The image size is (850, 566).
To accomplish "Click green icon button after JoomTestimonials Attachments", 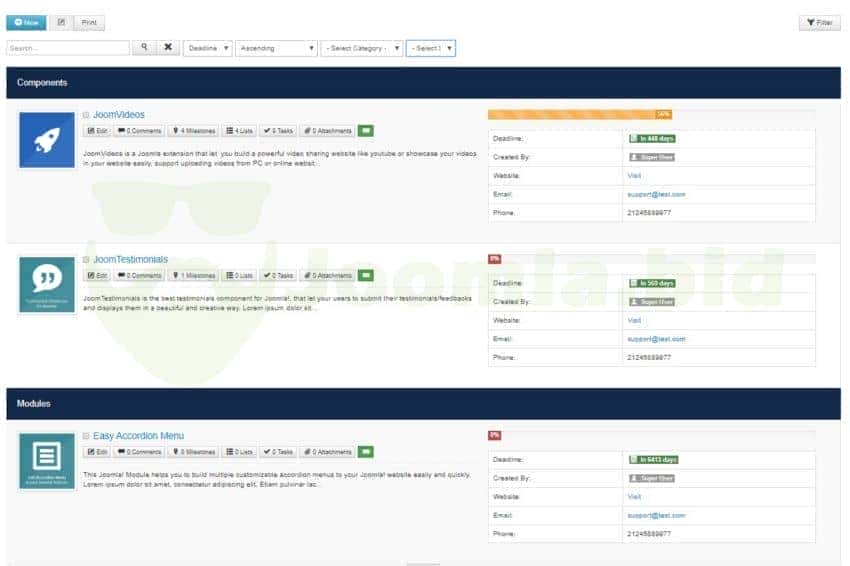I will pyautogui.click(x=366, y=275).
